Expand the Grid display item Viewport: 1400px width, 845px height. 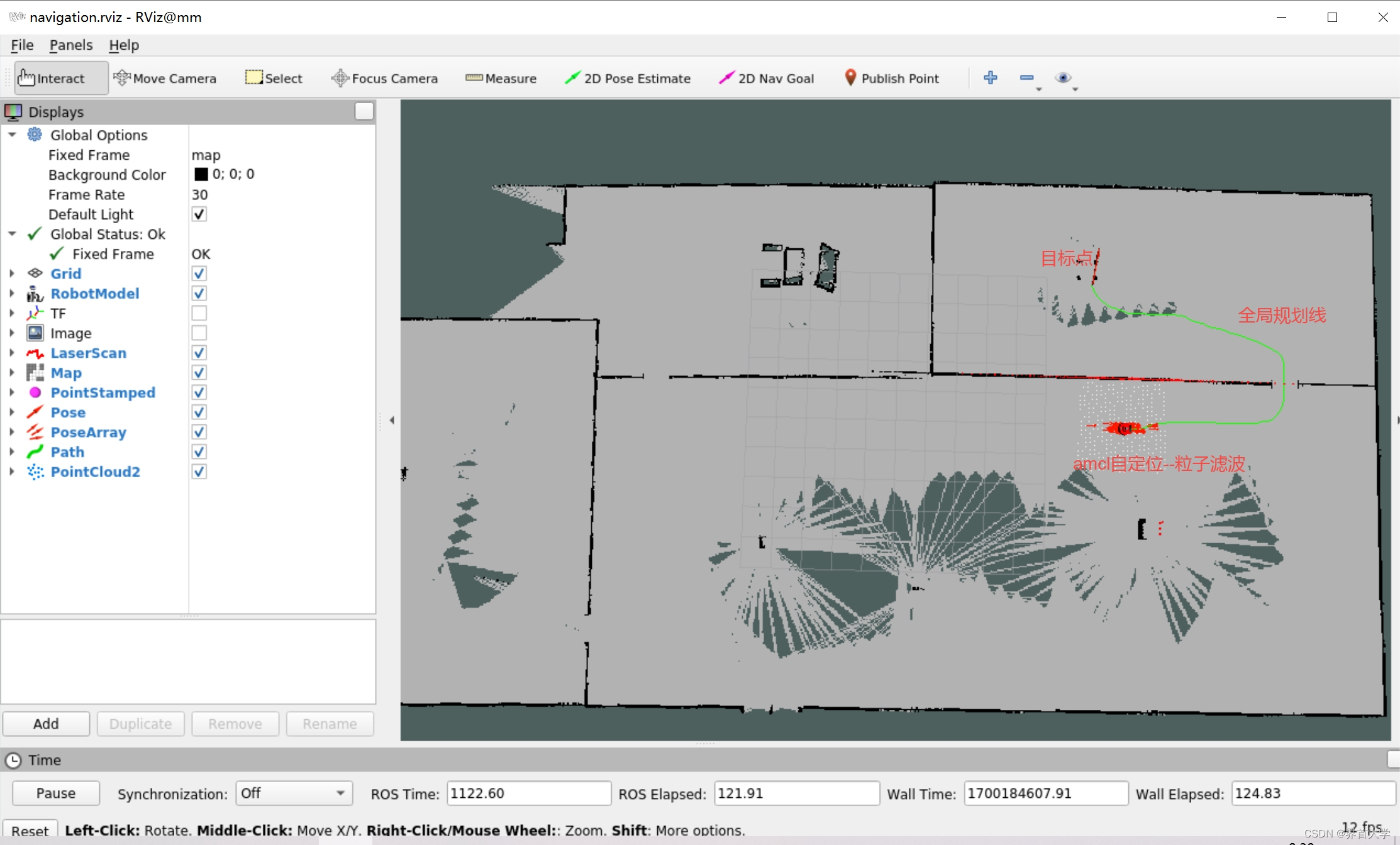coord(12,274)
